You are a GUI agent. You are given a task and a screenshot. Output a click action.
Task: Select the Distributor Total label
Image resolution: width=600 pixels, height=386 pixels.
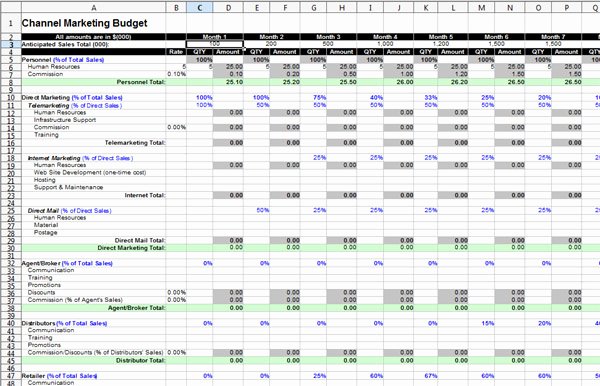coord(140,361)
